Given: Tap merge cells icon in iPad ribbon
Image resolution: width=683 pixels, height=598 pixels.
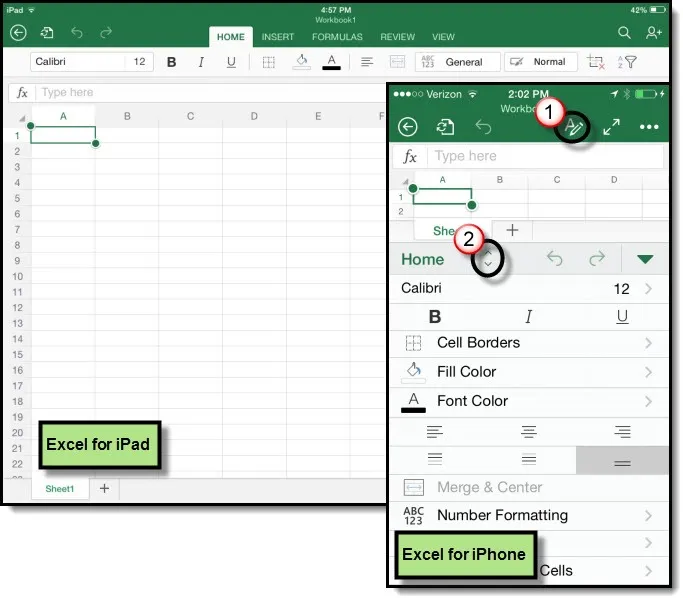Looking at the screenshot, I should tap(397, 62).
